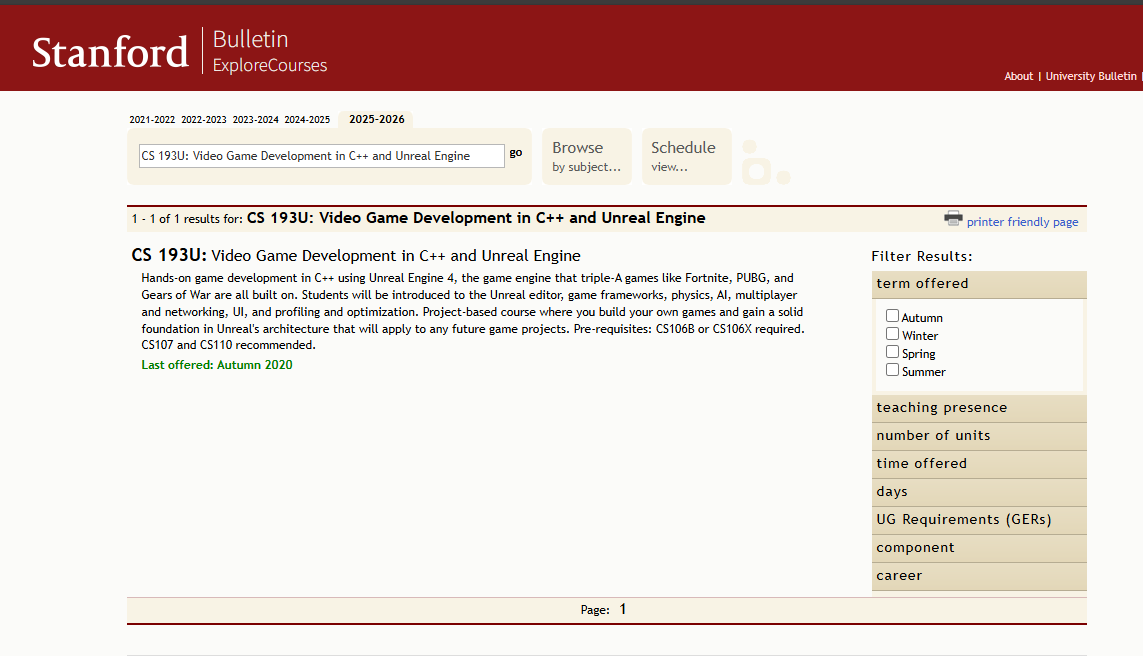Check the Spring term checkbox
Screen dimensions: 1143x656
pos(892,351)
